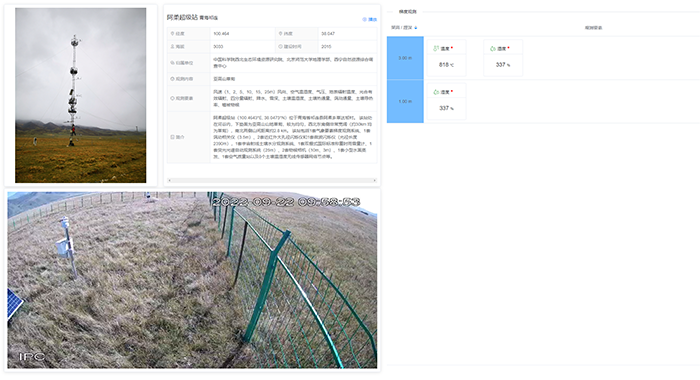Click the humidity droplet icon in the 3.00 m row
Image resolution: width=700 pixels, height=380 pixels.
click(493, 48)
